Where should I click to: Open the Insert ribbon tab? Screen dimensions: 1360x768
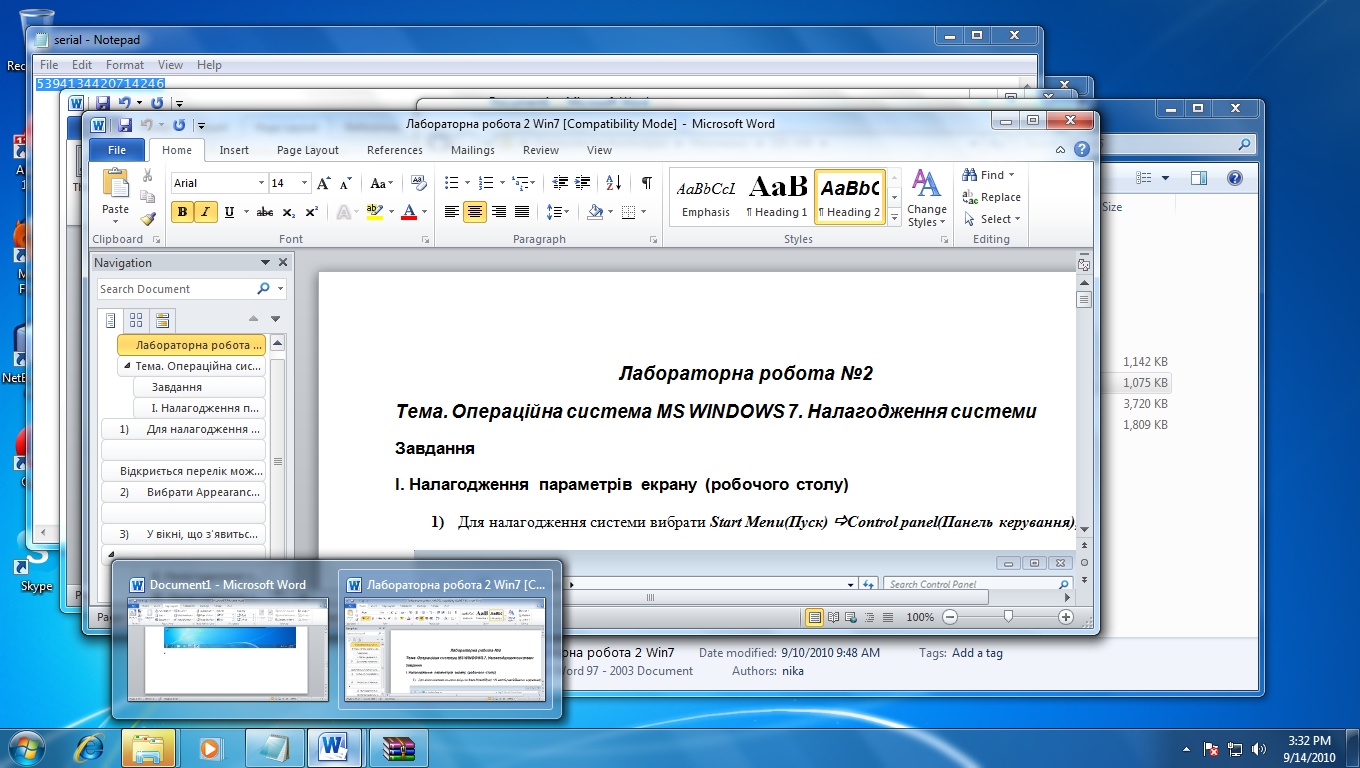tap(234, 150)
